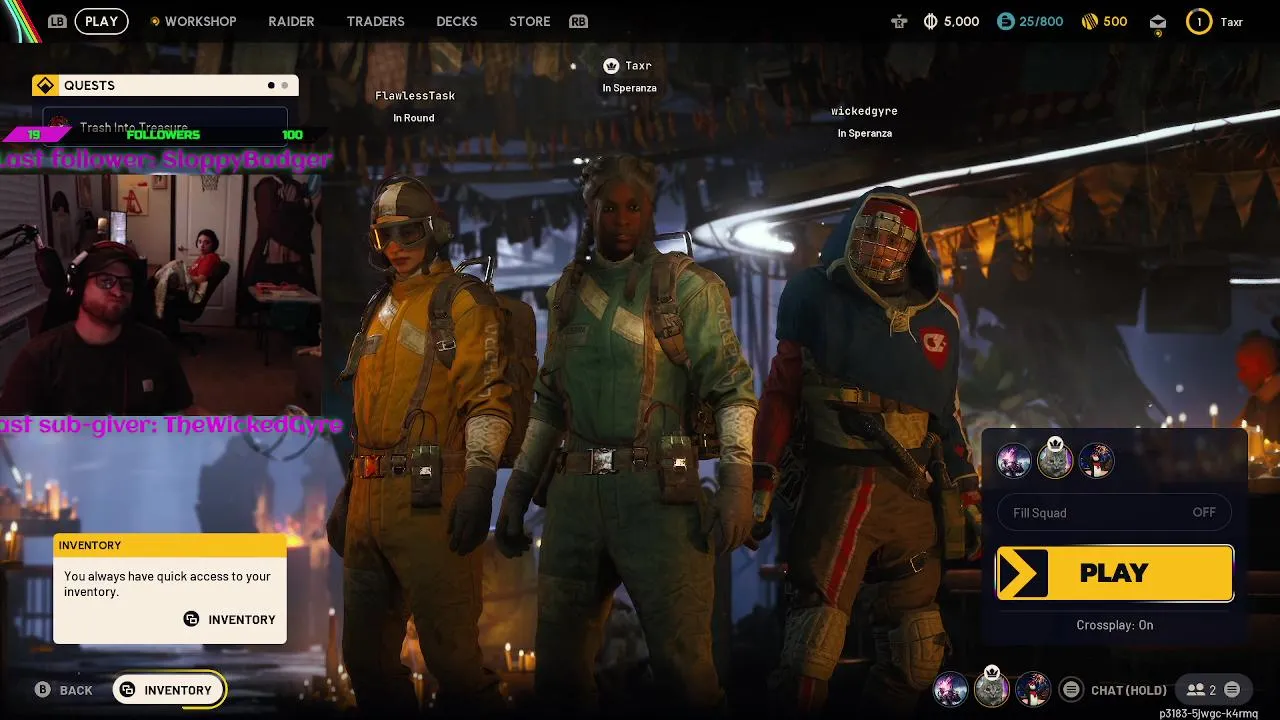Click the yellow PLAY button
1280x720 pixels.
(x=1114, y=573)
